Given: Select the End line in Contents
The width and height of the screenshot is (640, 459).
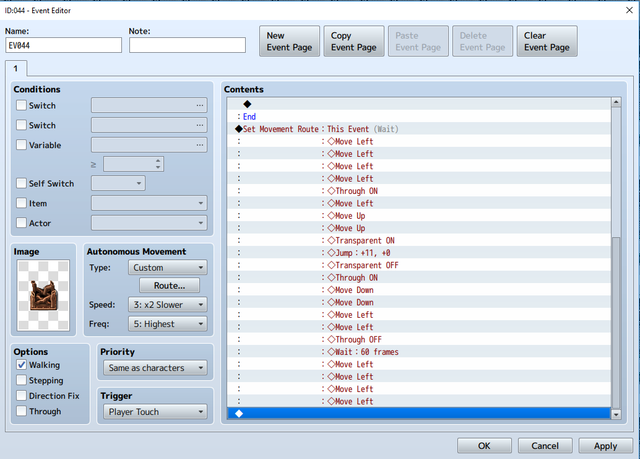Looking at the screenshot, I should [x=419, y=117].
